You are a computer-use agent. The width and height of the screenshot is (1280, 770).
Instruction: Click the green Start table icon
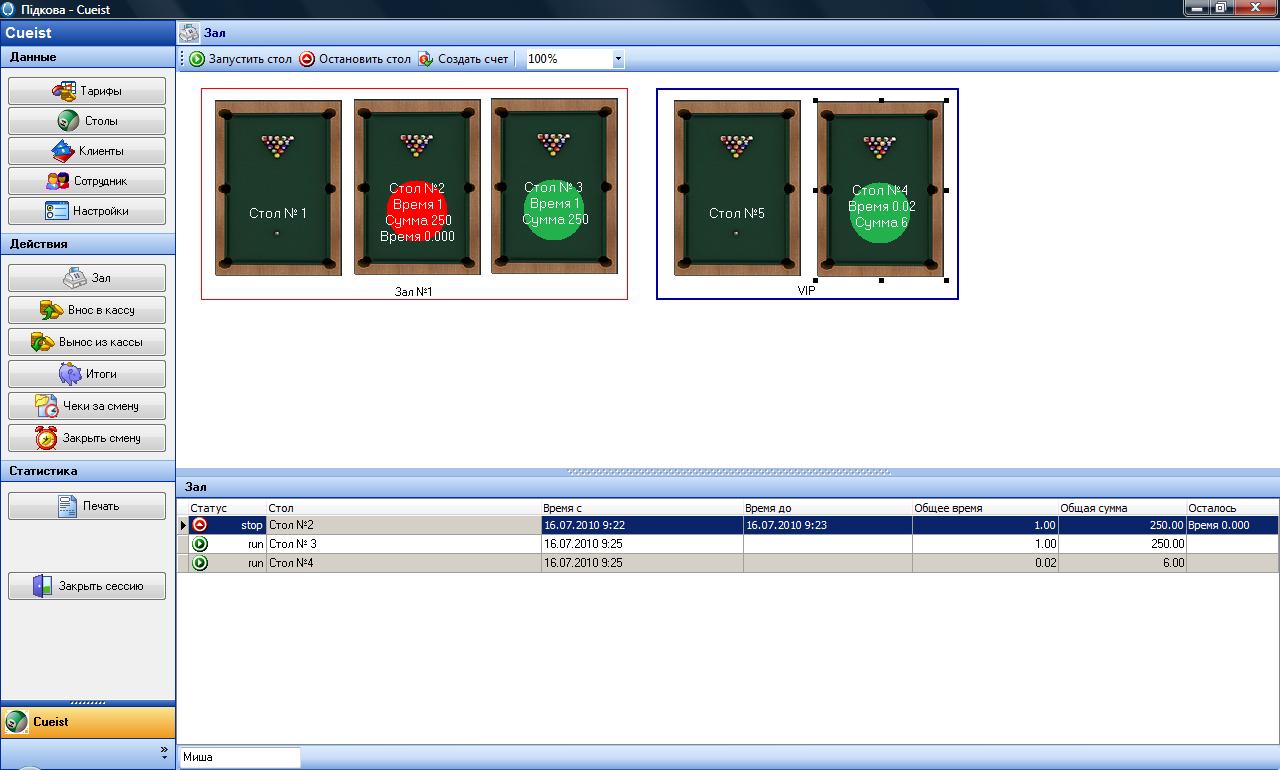click(197, 59)
